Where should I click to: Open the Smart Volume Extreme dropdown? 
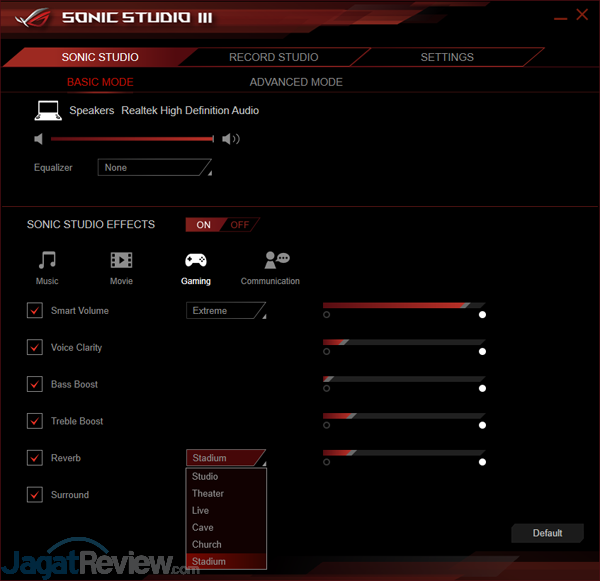coord(226,310)
